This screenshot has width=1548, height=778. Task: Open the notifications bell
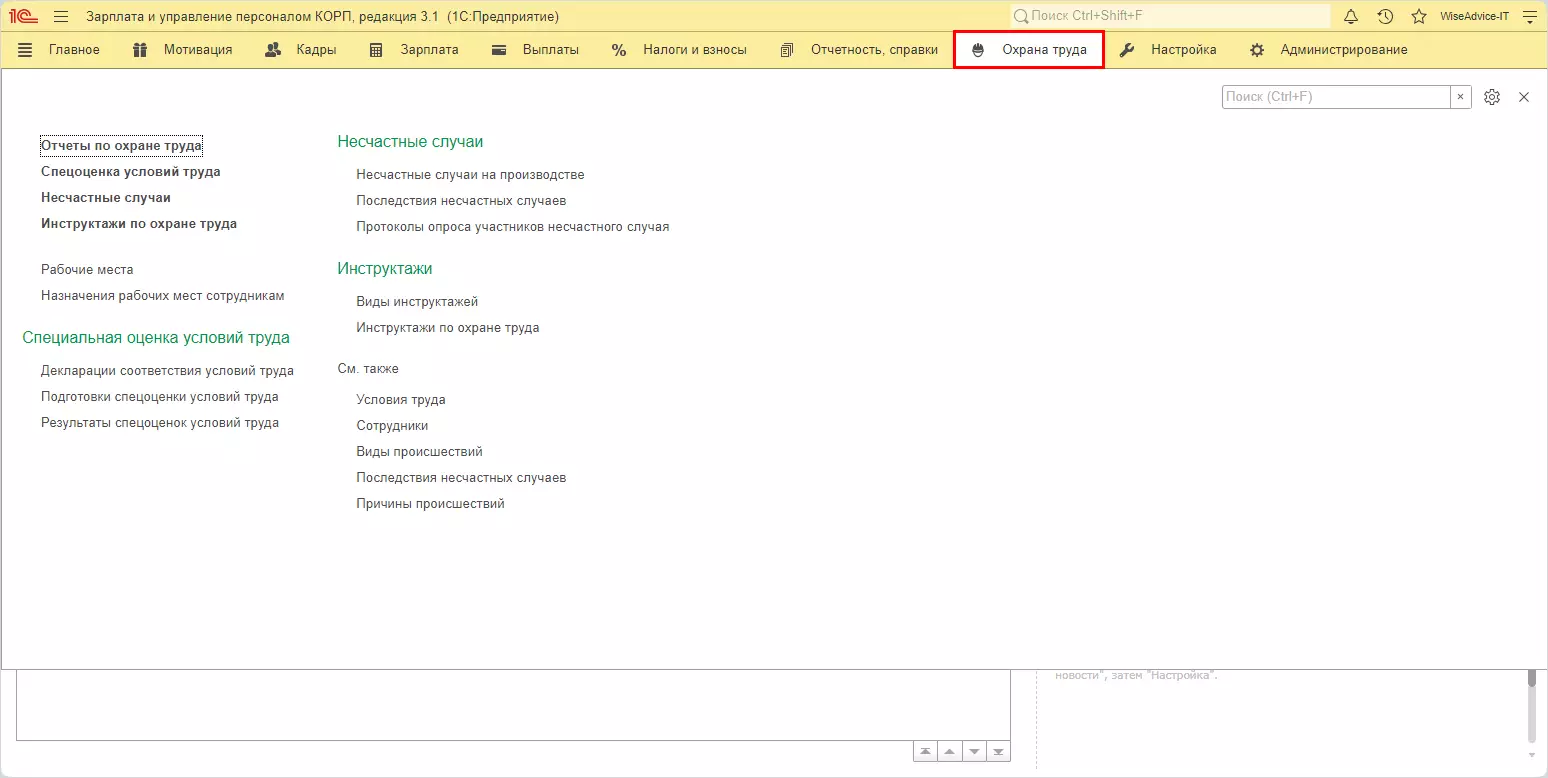[x=1351, y=16]
